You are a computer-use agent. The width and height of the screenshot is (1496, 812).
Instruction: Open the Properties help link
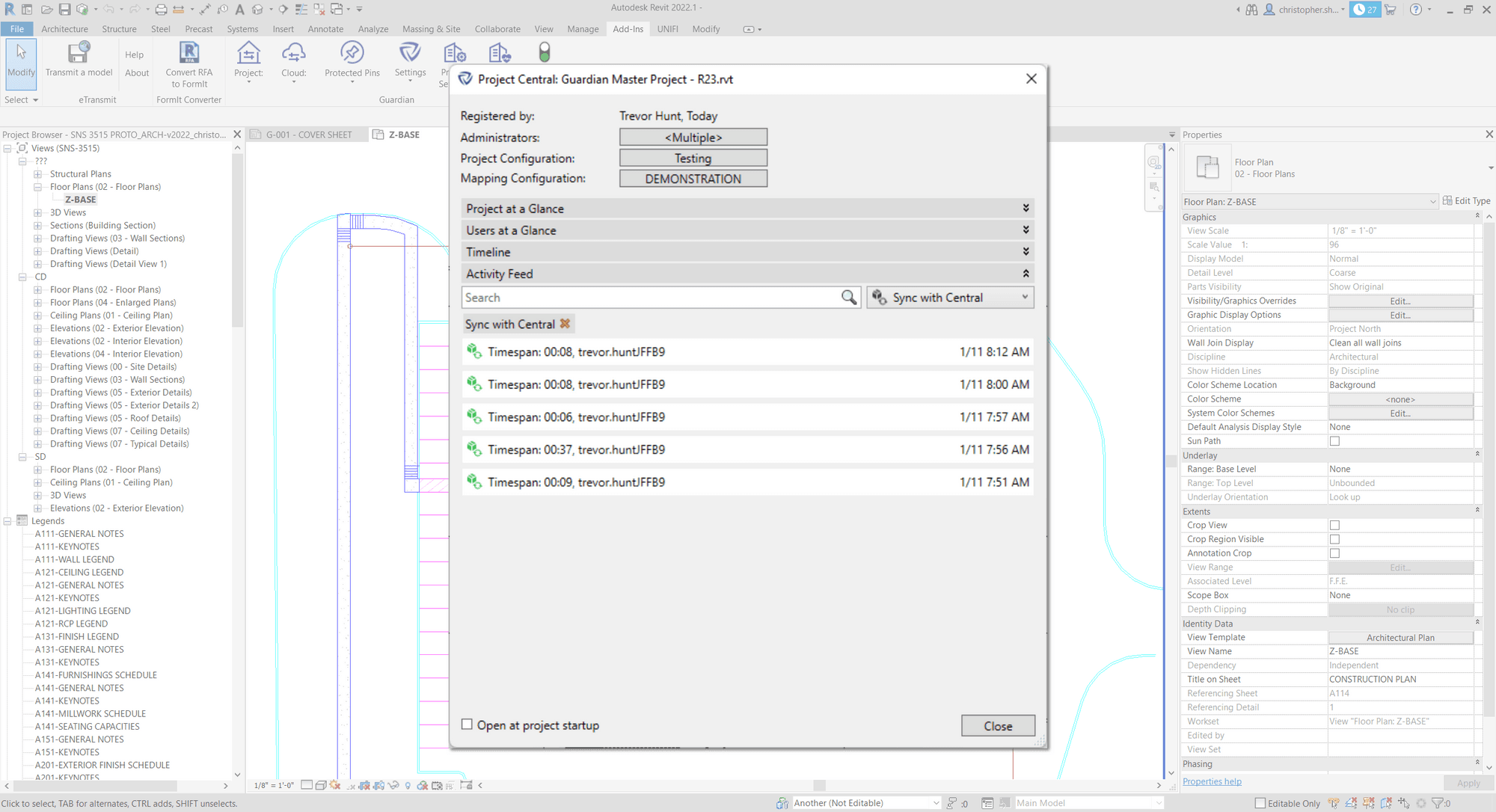pyautogui.click(x=1212, y=781)
